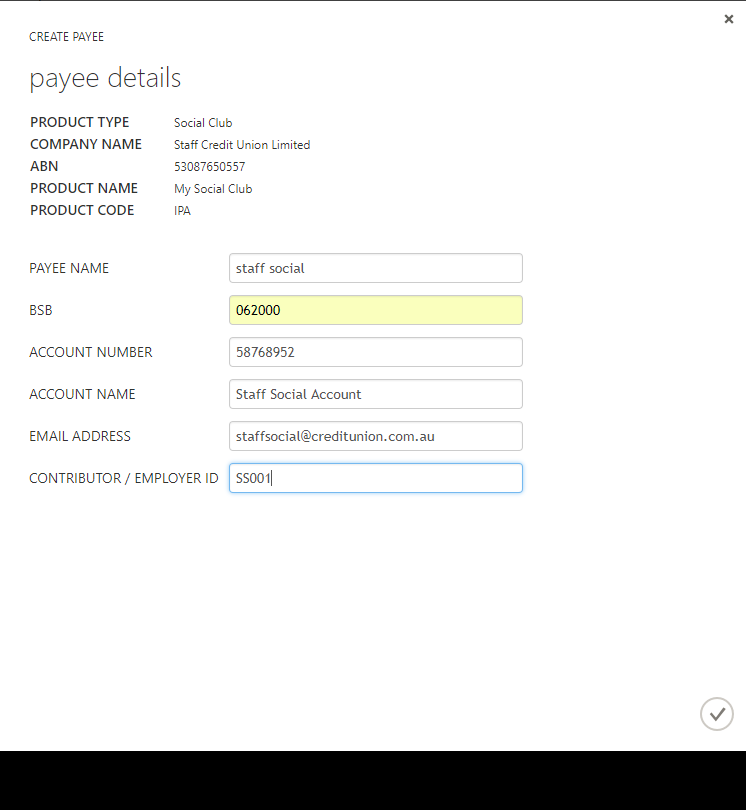Screen dimensions: 746x810
Task: Click the My Social Club product name
Action: pyautogui.click(x=213, y=189)
